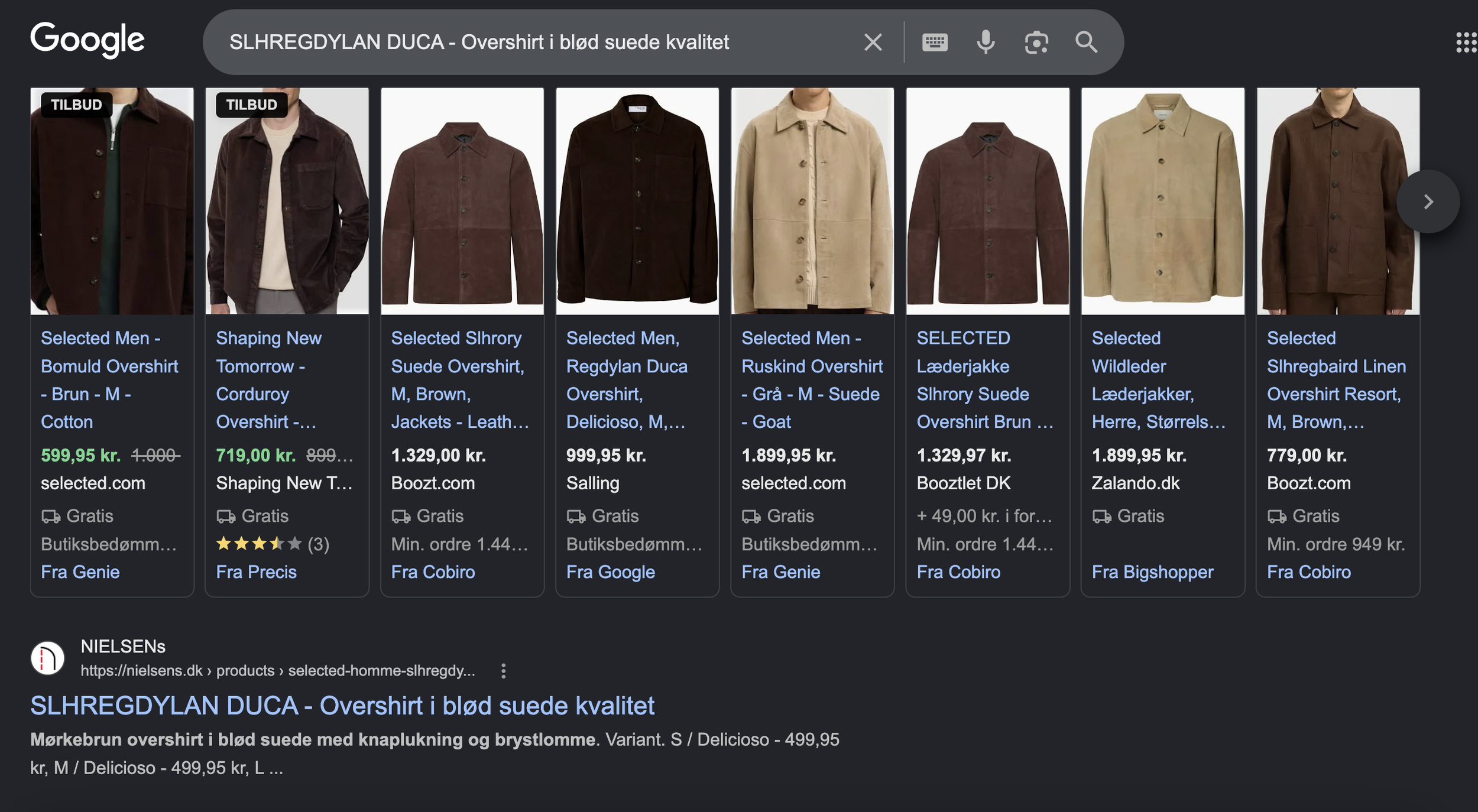Click the Min. ordre 949 kr. note
This screenshot has width=1478, height=812.
(x=1336, y=544)
